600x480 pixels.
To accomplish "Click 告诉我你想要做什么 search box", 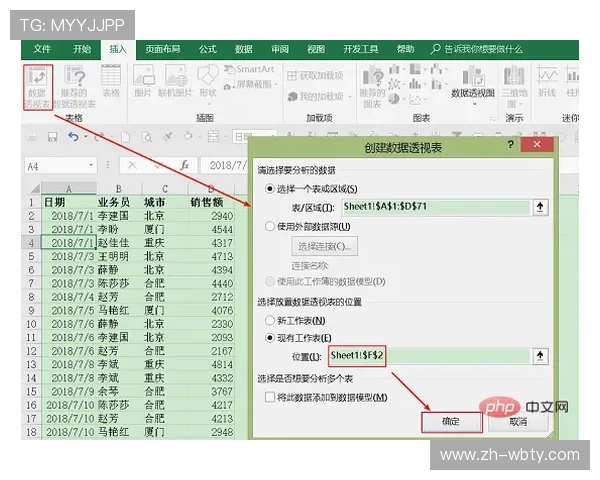I will (477, 49).
